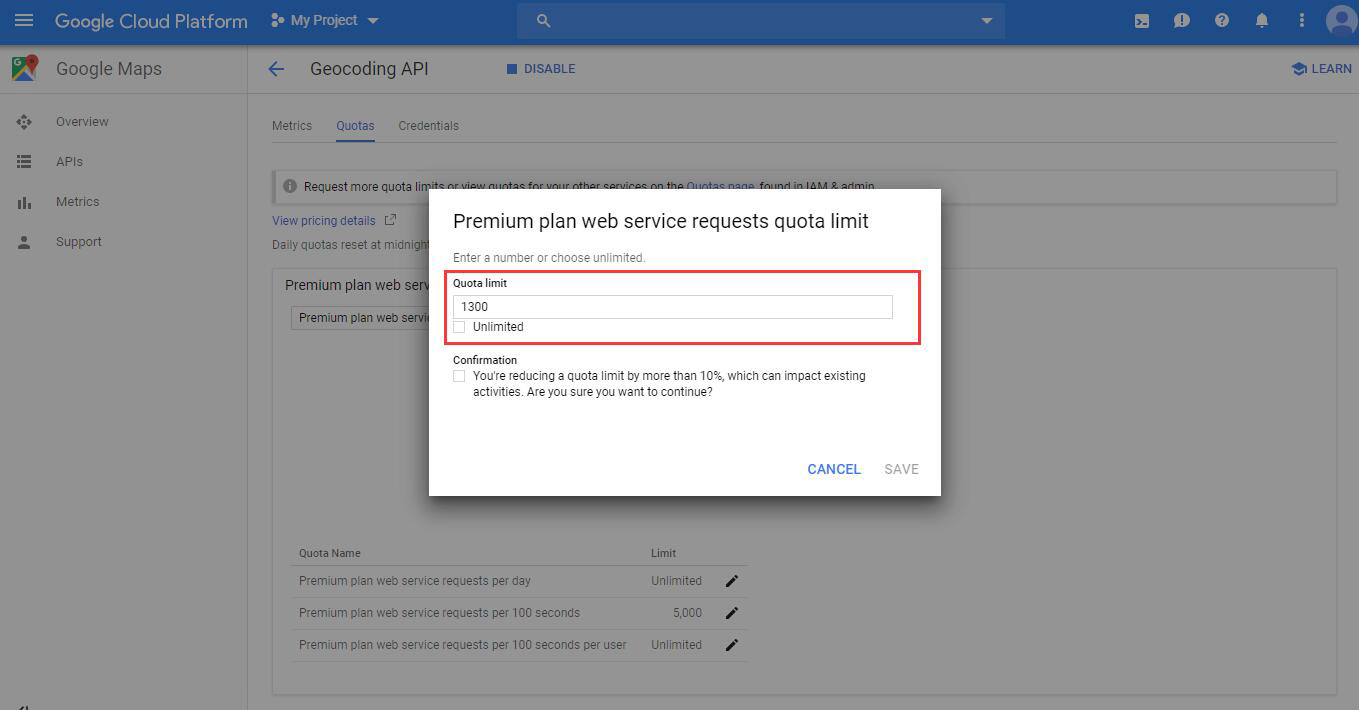Viewport: 1359px width, 710px height.
Task: Select the Premium plan requests per day row text
Action: pos(415,581)
